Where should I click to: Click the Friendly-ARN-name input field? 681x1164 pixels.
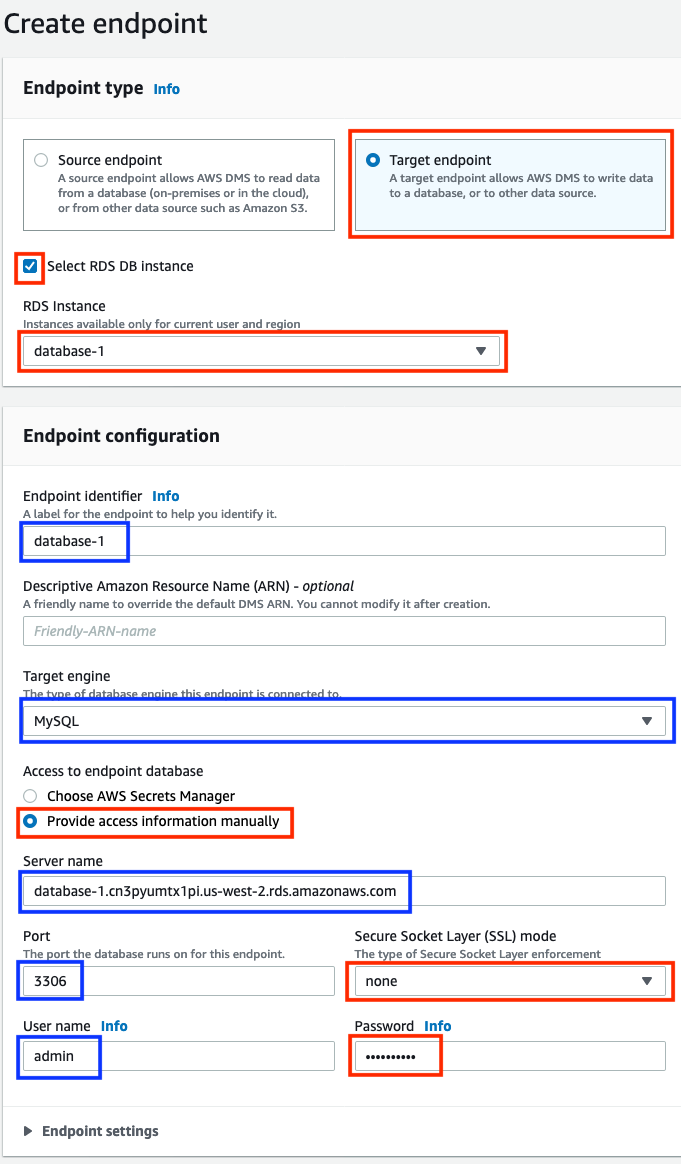[x=344, y=631]
